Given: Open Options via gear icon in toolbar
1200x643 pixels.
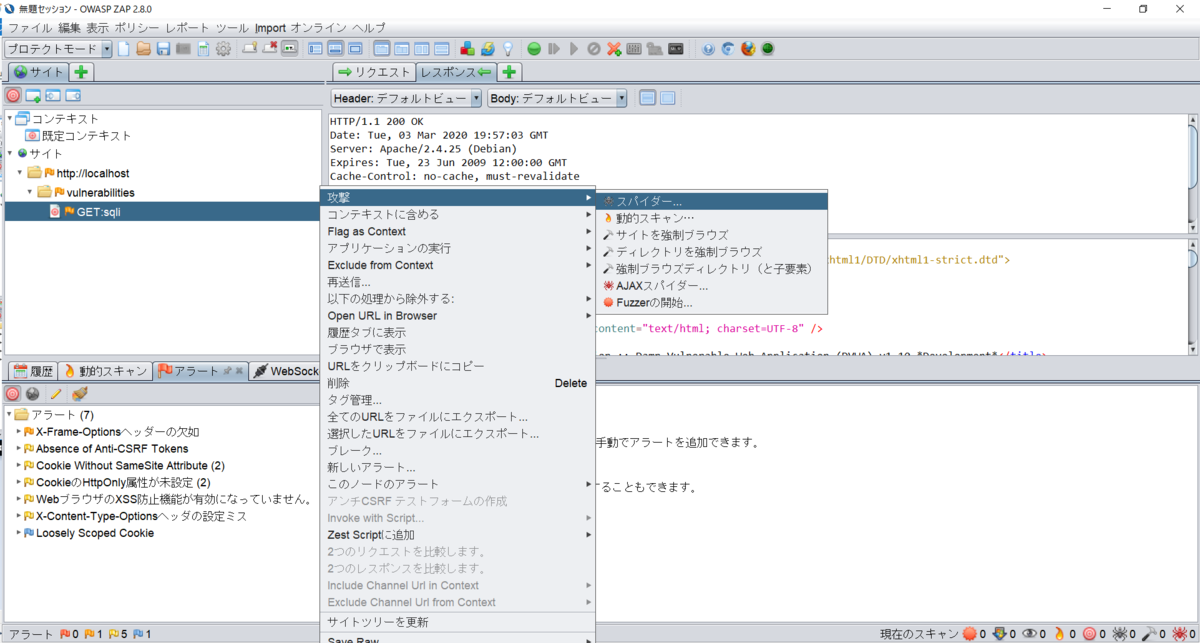Looking at the screenshot, I should point(223,48).
